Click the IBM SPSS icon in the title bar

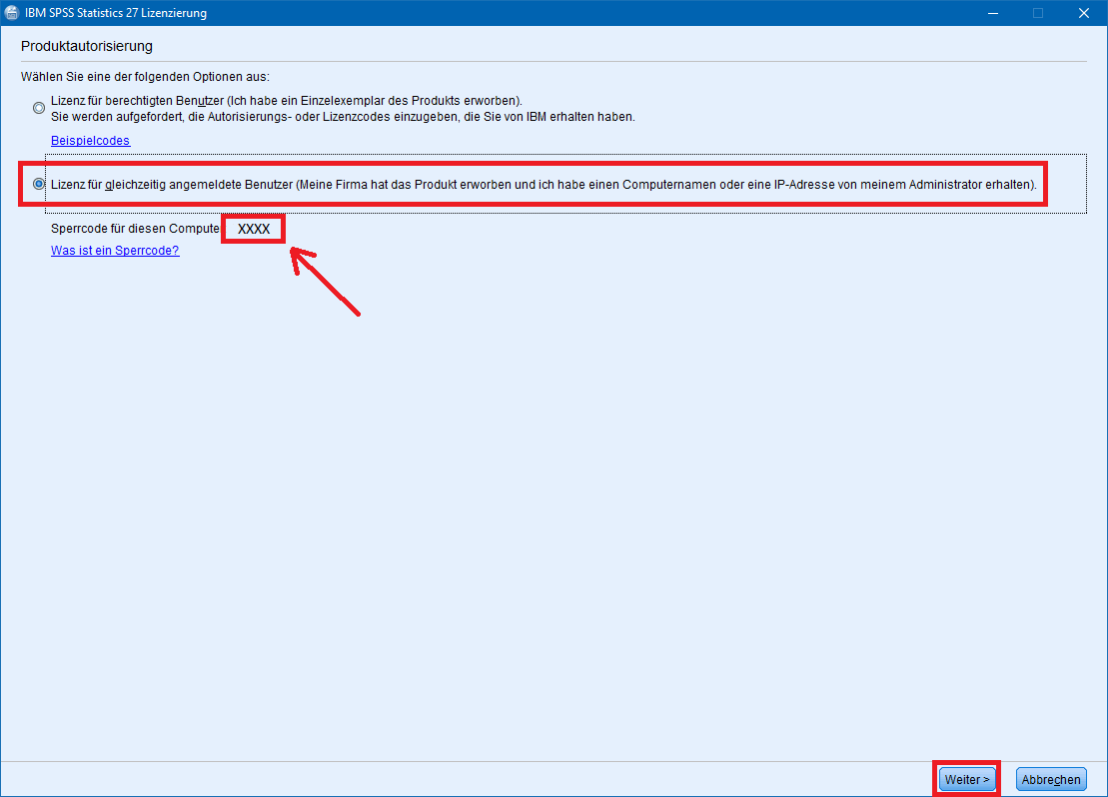tap(13, 13)
